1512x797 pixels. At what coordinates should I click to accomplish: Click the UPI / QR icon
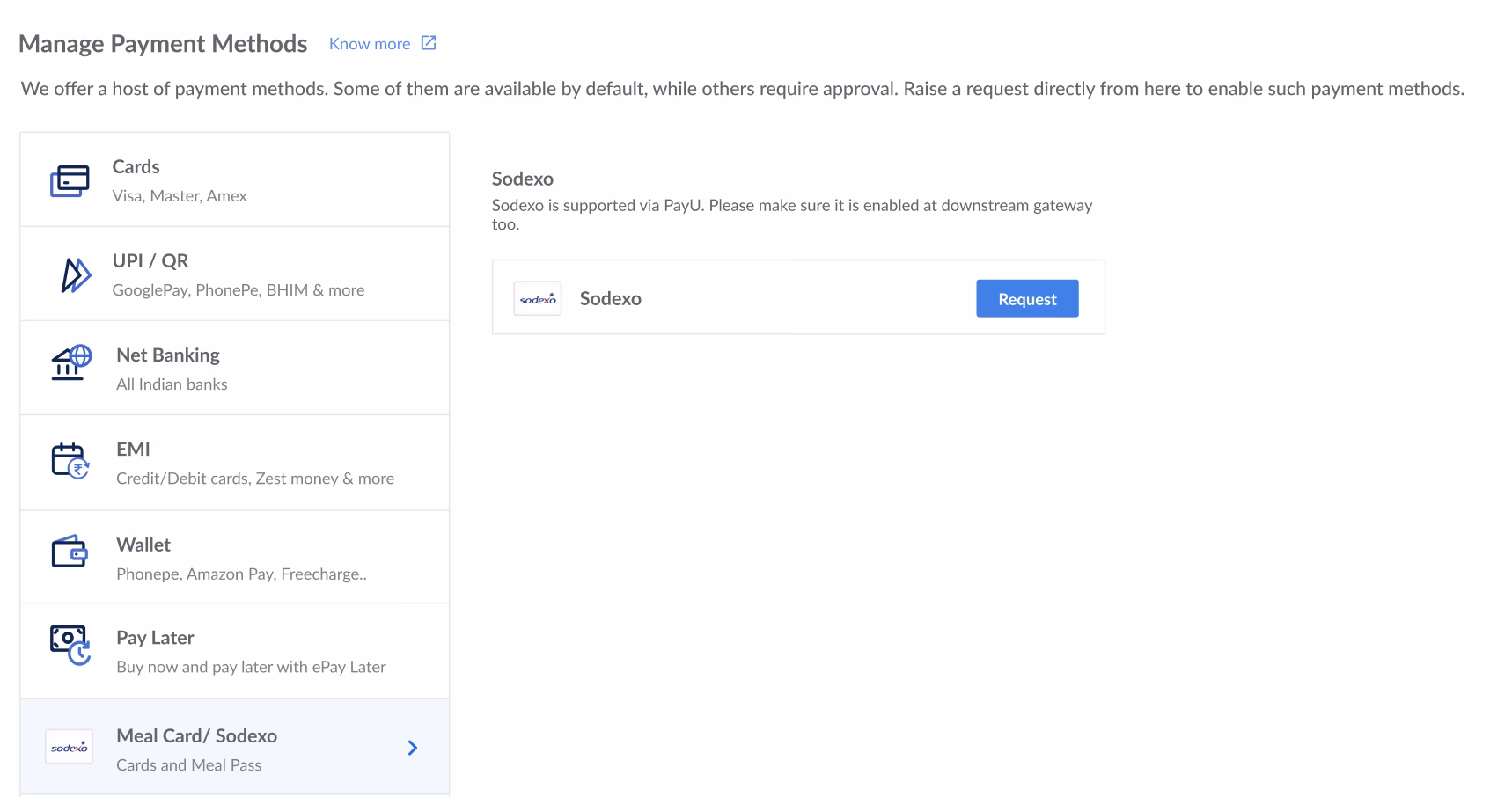[76, 274]
